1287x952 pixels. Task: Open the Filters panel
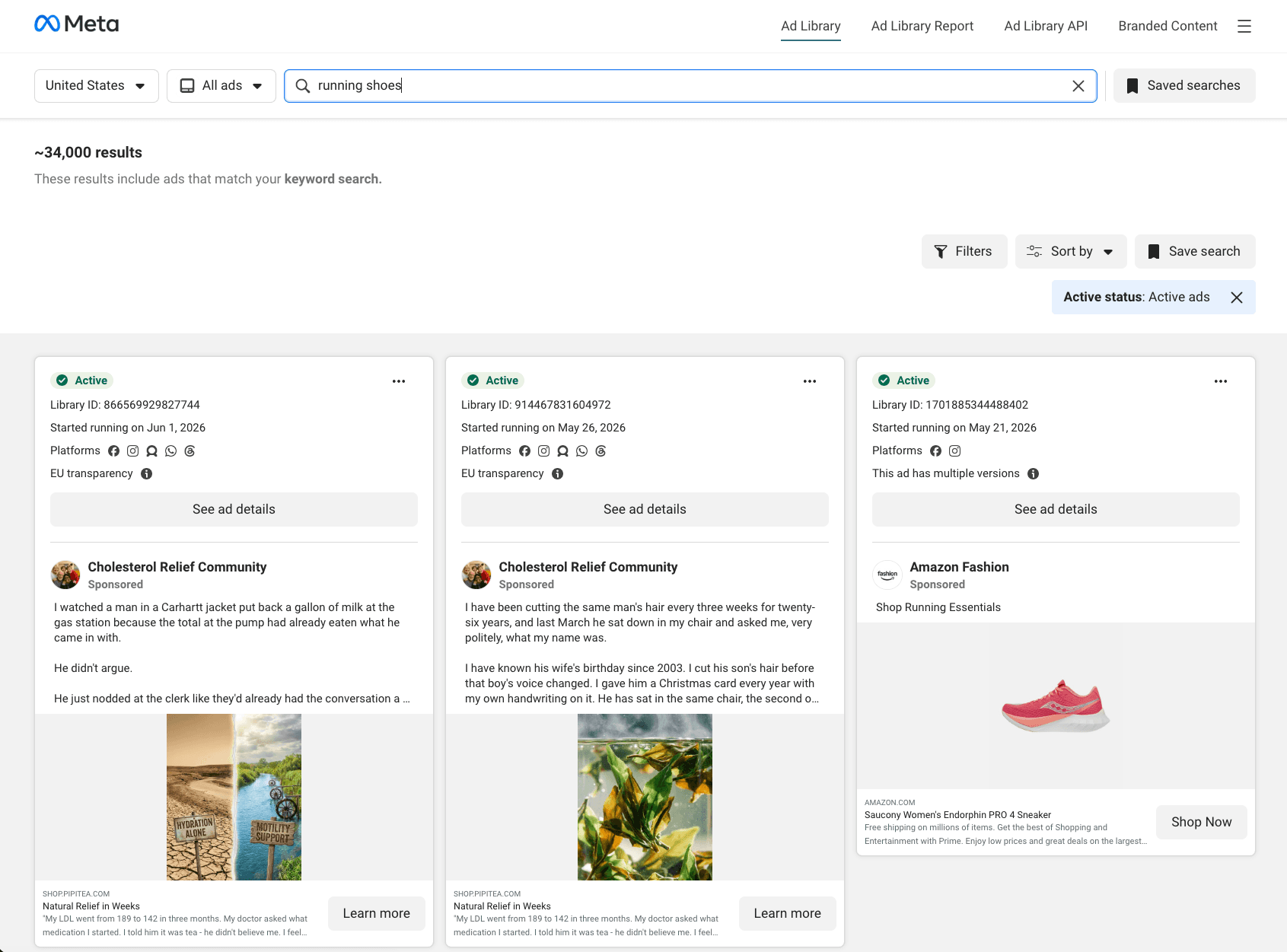(x=964, y=252)
